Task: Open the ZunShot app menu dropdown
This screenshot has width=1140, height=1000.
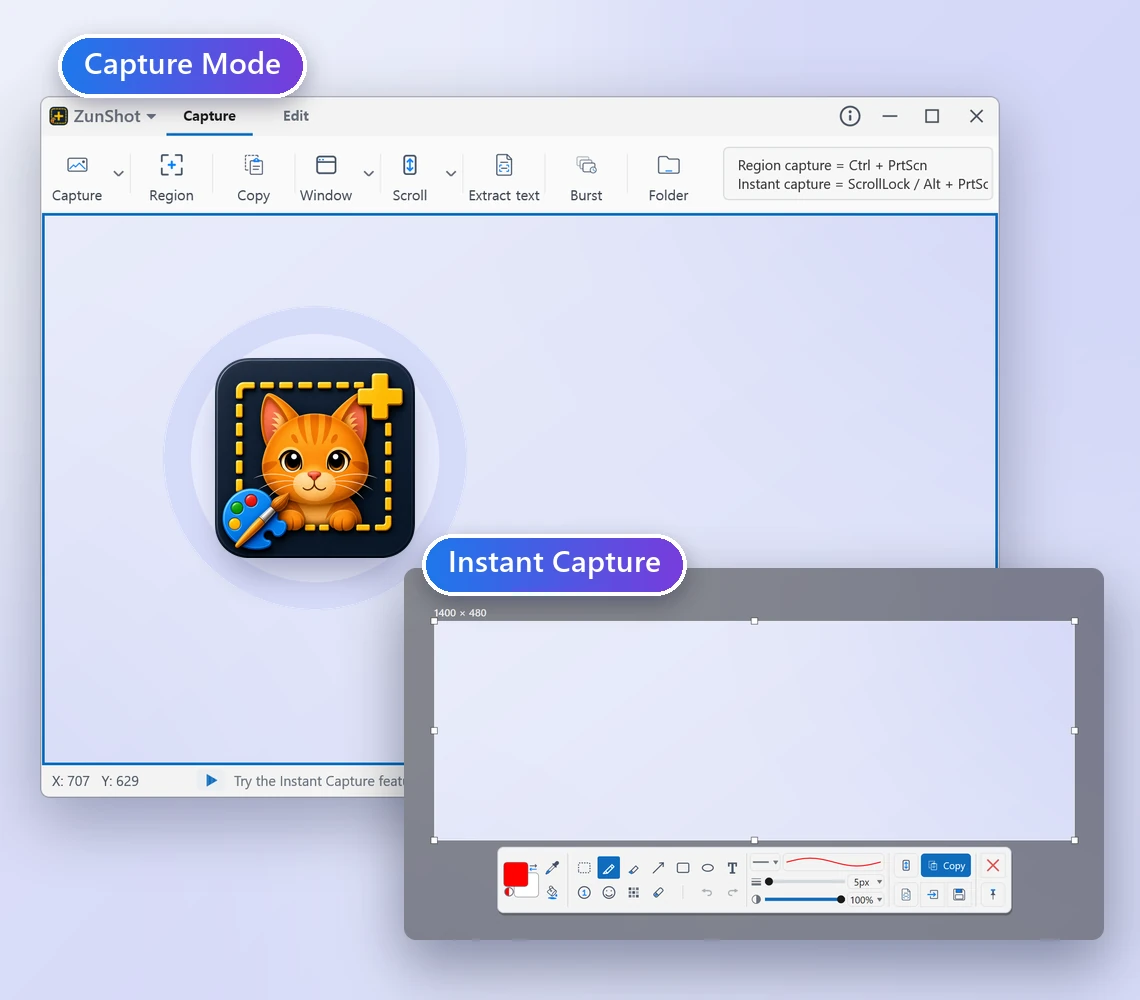Action: [x=103, y=116]
